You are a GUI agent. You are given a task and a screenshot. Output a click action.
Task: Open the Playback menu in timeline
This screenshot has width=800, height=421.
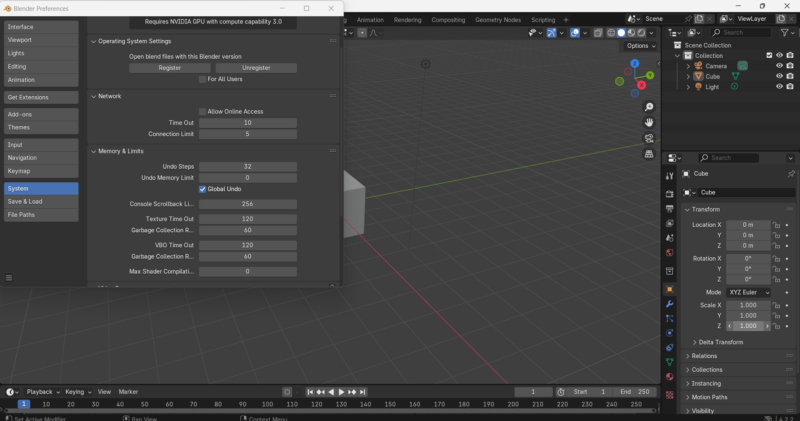pos(42,392)
